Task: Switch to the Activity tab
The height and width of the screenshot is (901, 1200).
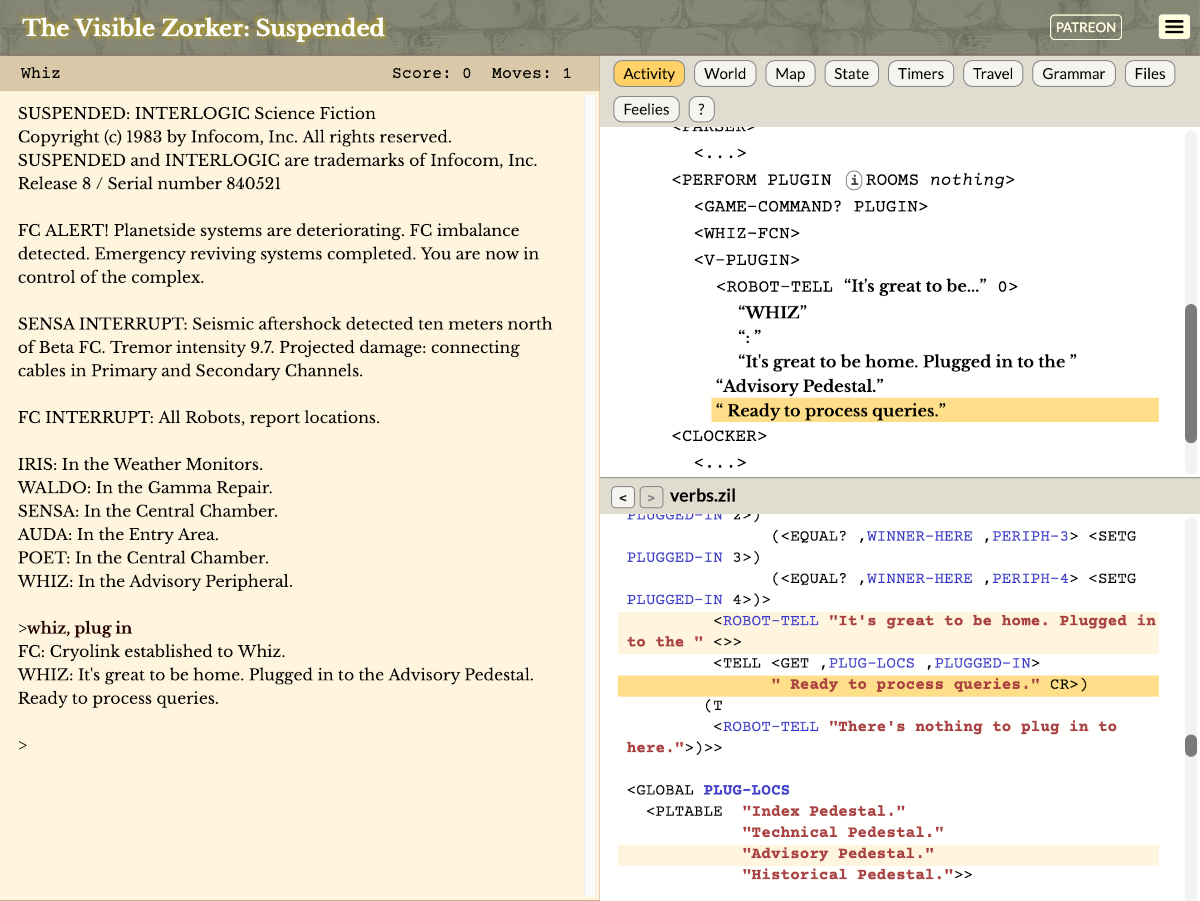Action: [x=649, y=73]
